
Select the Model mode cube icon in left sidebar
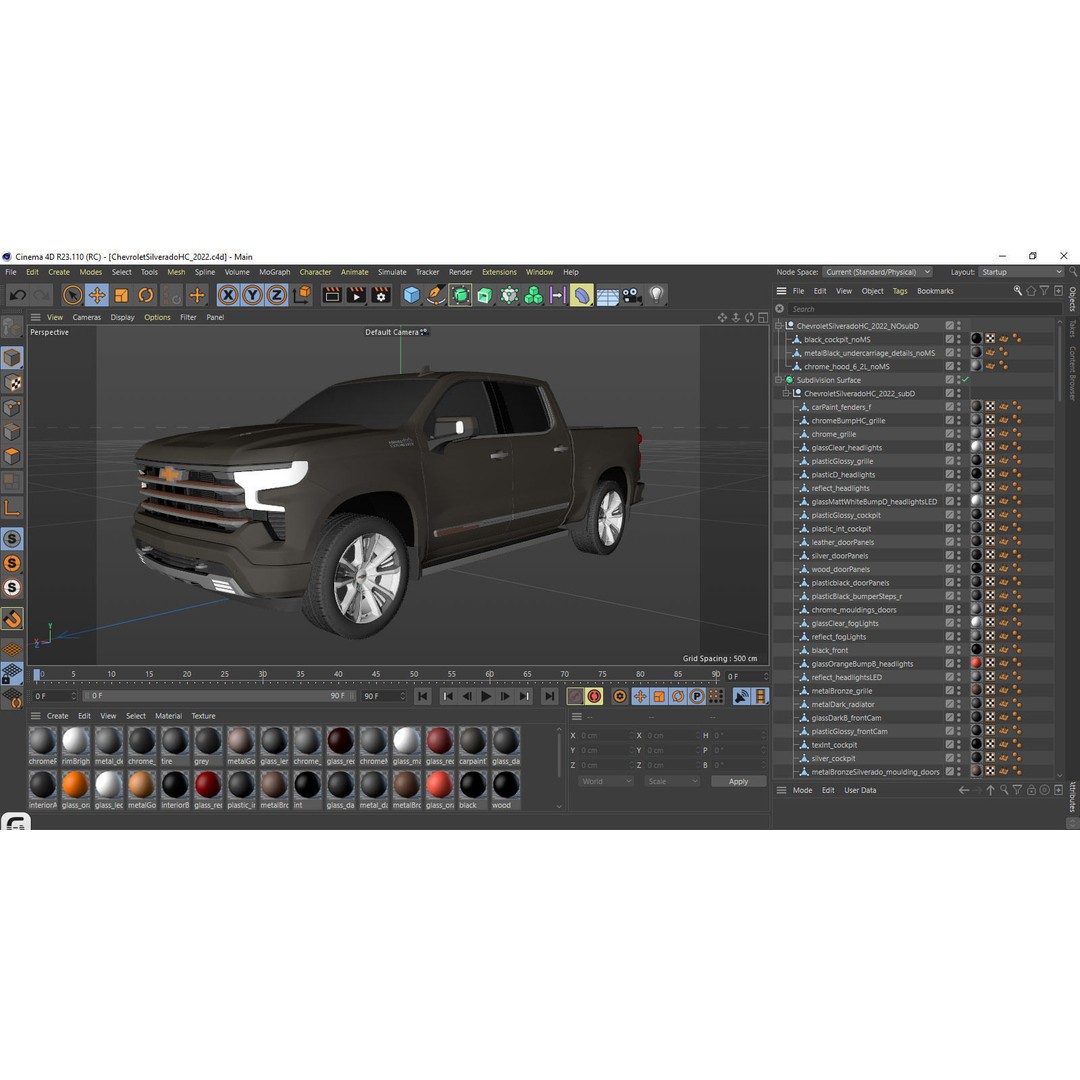[12, 357]
